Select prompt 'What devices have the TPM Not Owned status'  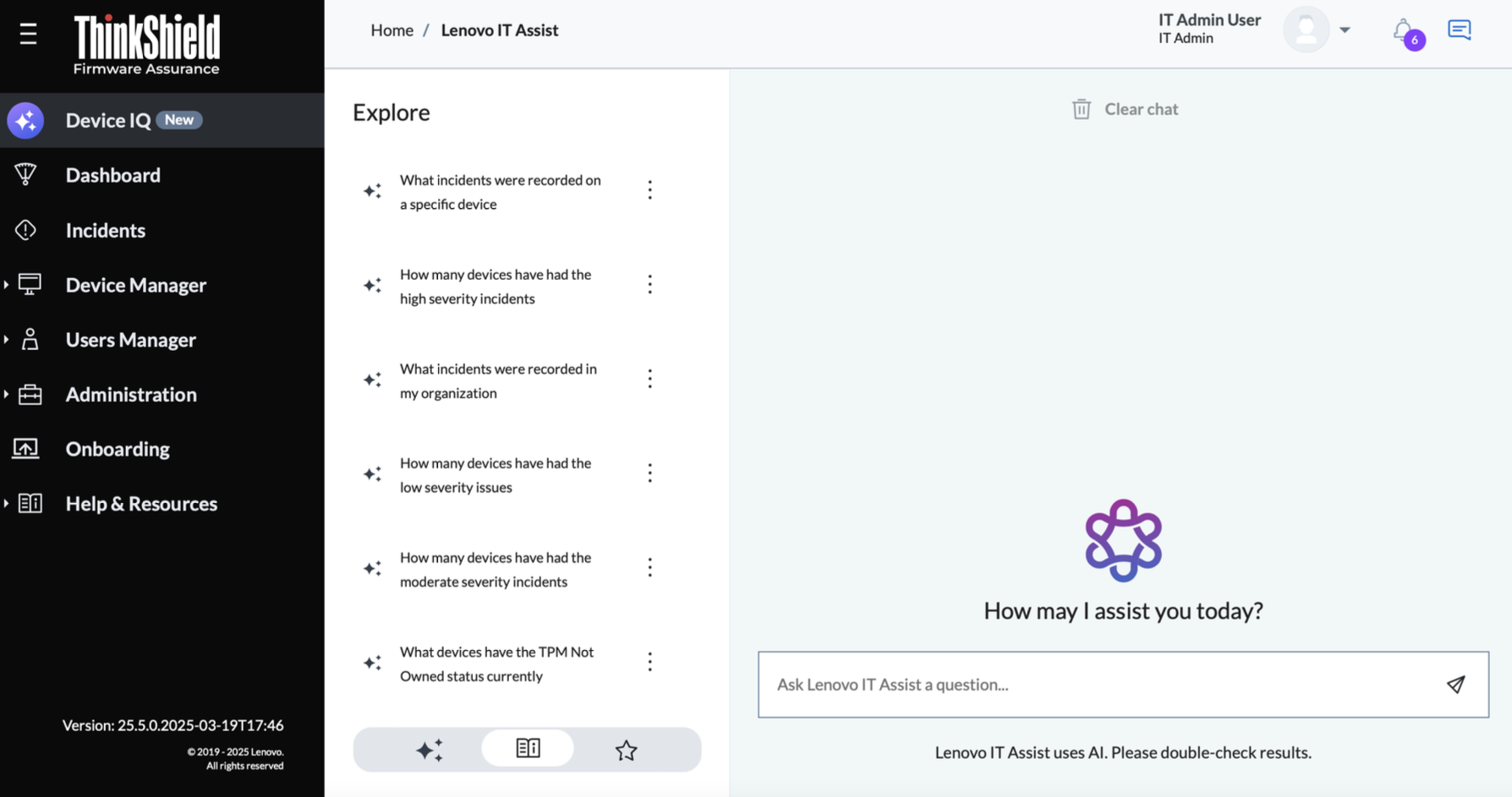click(x=497, y=663)
